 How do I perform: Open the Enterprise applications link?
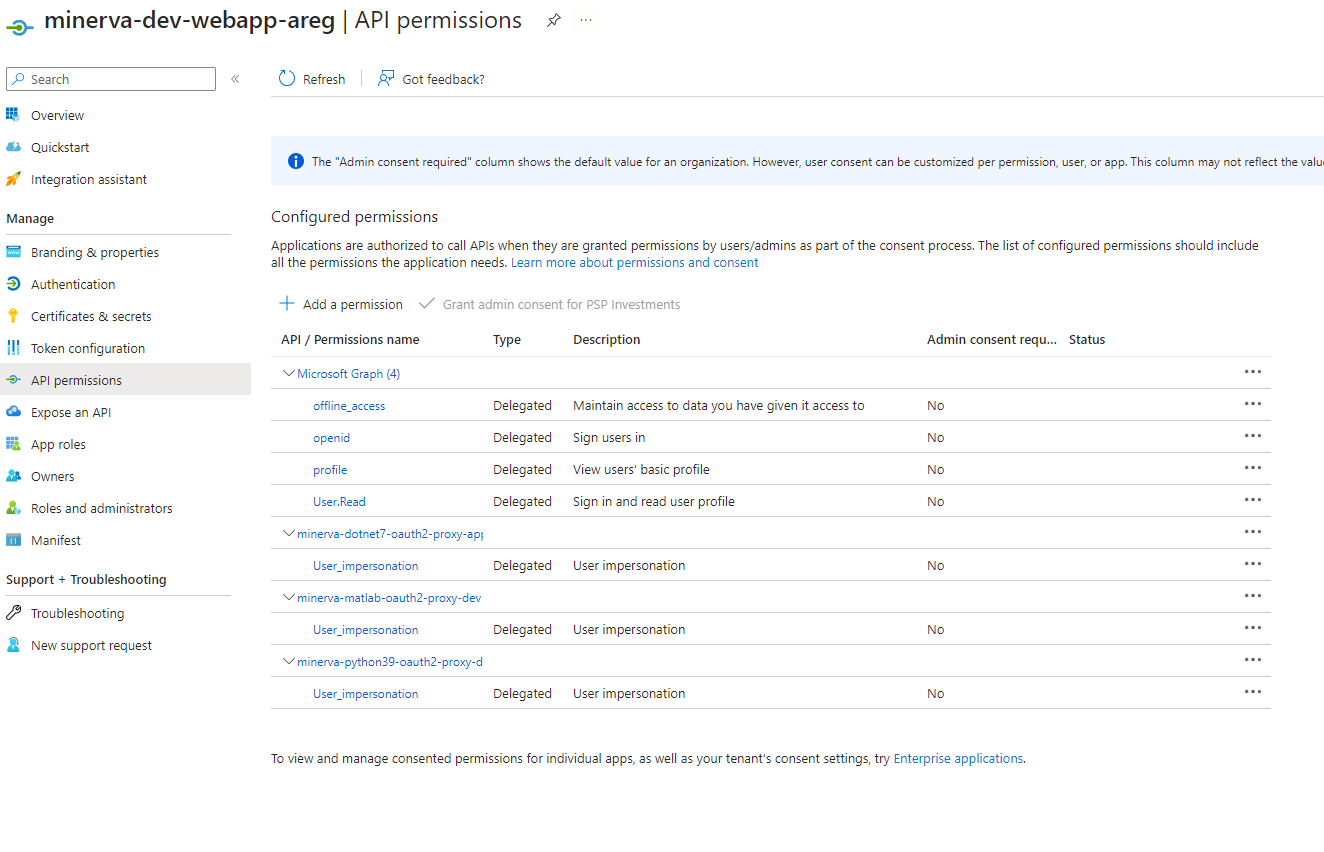(x=958, y=758)
